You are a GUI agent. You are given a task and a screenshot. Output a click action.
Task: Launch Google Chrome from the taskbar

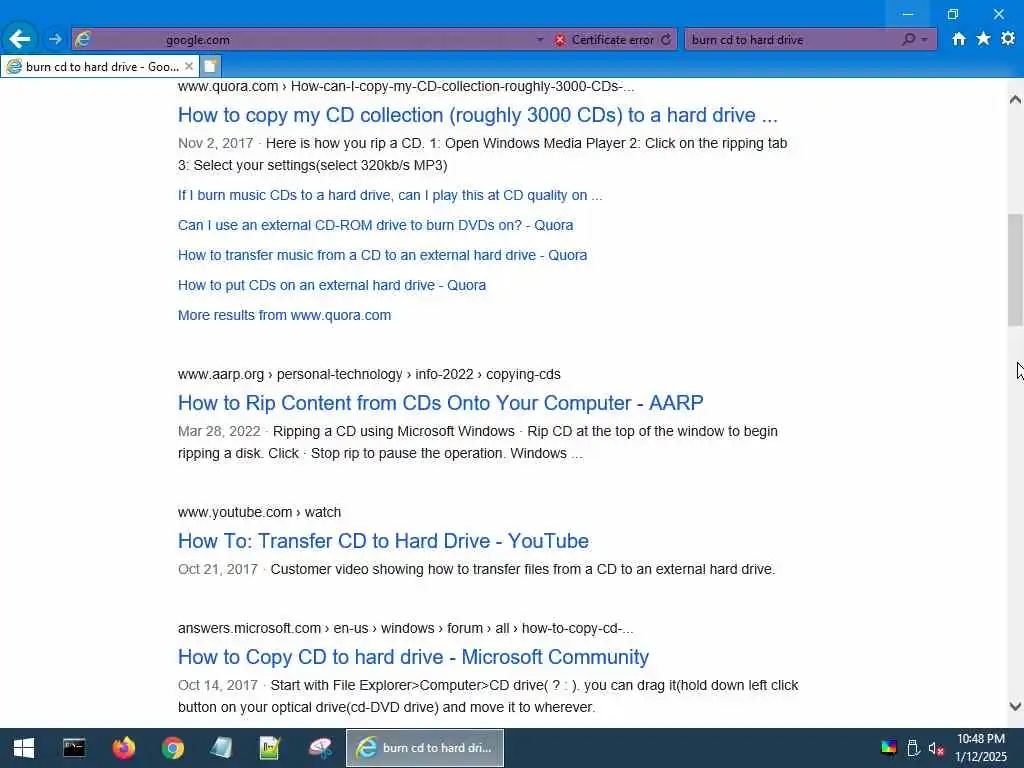(172, 748)
